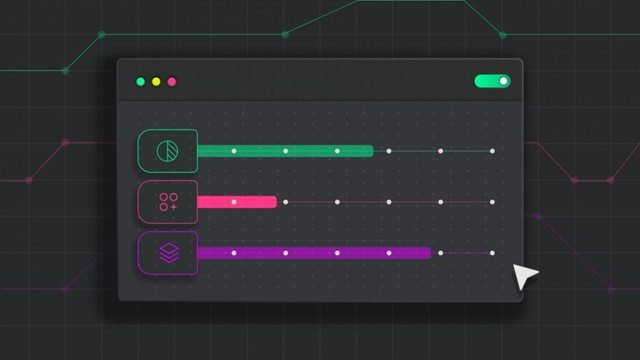Click the white arrow cursor graphic
This screenshot has width=640, height=360.
[524, 276]
